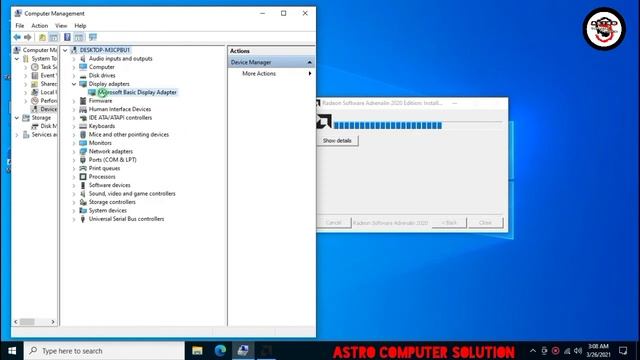Screen dimensions: 640x360
Task: Open File Explorer from the taskbar
Action: (x=198, y=351)
